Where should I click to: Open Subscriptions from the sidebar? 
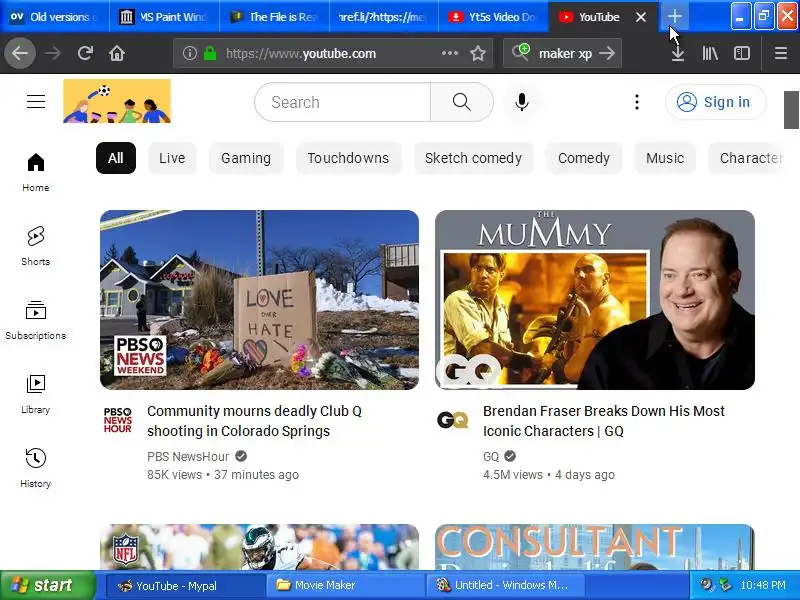click(36, 320)
